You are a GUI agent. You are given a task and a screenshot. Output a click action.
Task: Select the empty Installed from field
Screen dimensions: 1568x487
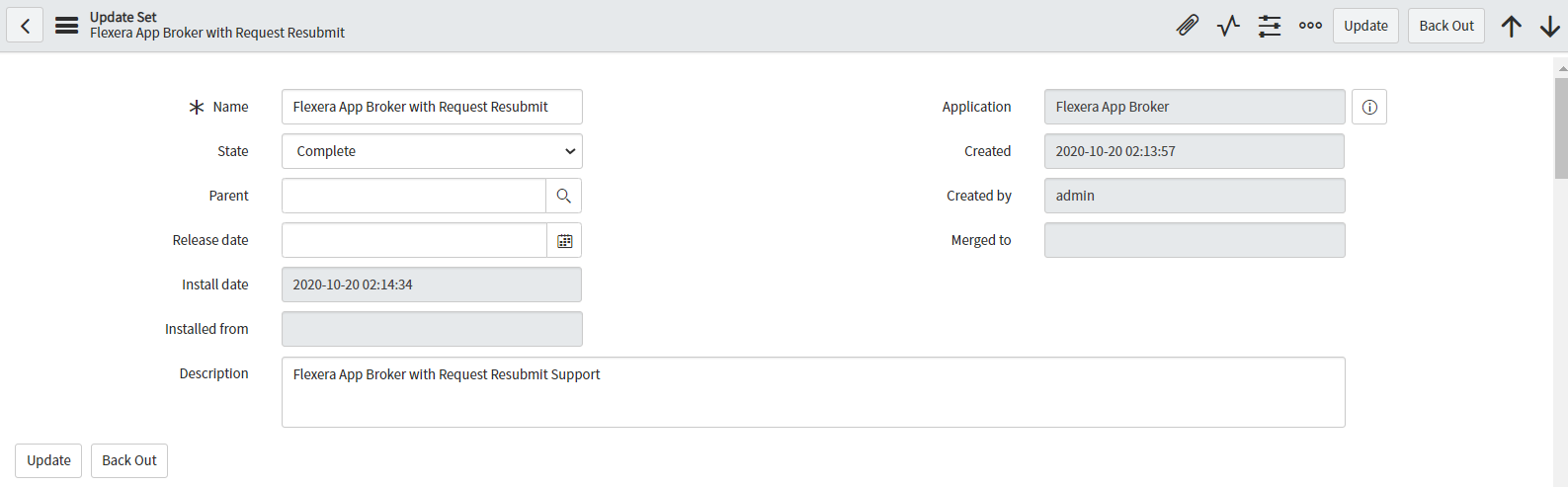[x=432, y=329]
